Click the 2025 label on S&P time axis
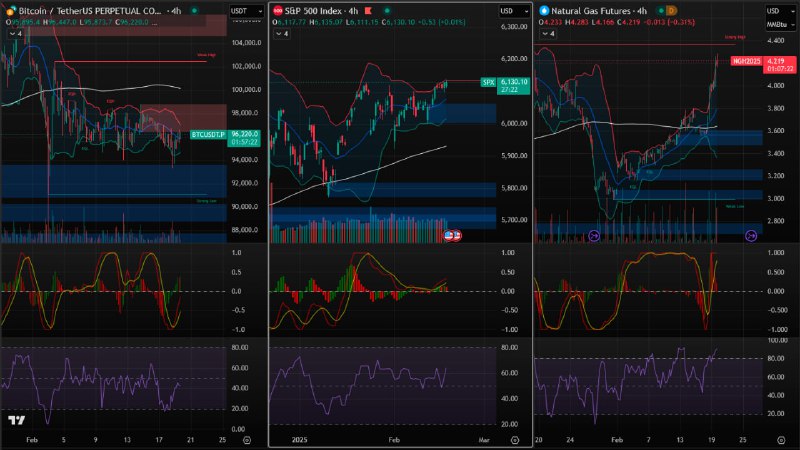Screen dimensions: 800x450 [x=299, y=440]
